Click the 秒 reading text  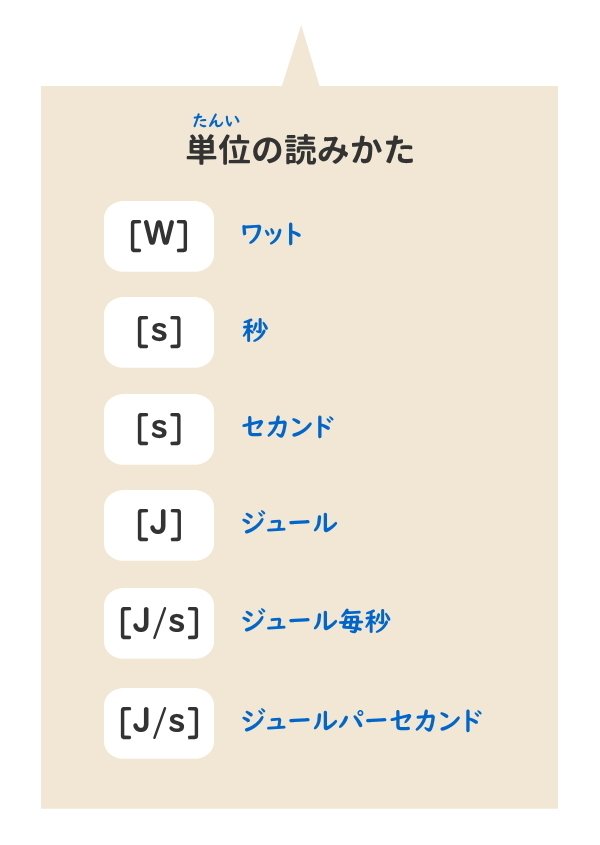click(x=255, y=330)
